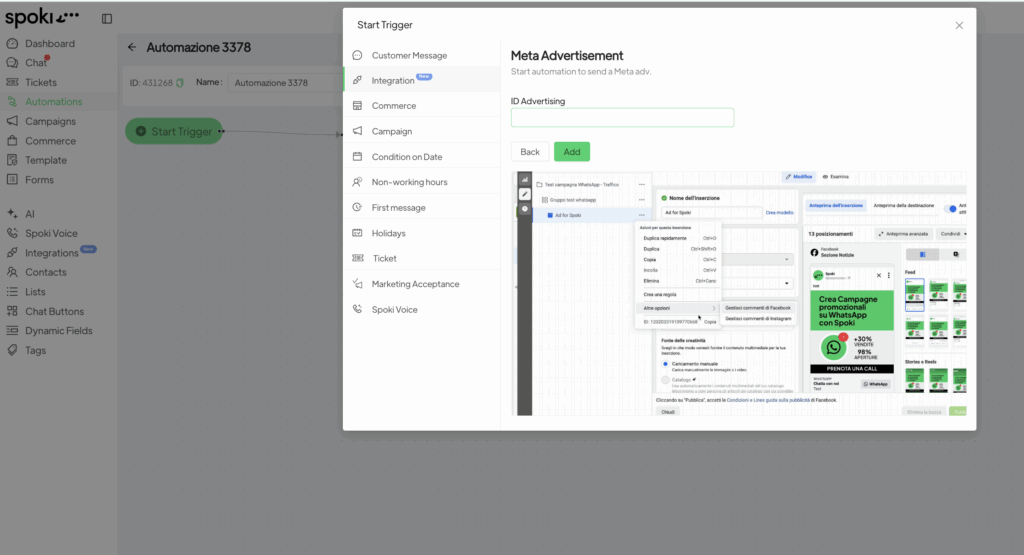The width and height of the screenshot is (1024, 555).
Task: Click the Non-working hours person icon
Action: 358,182
